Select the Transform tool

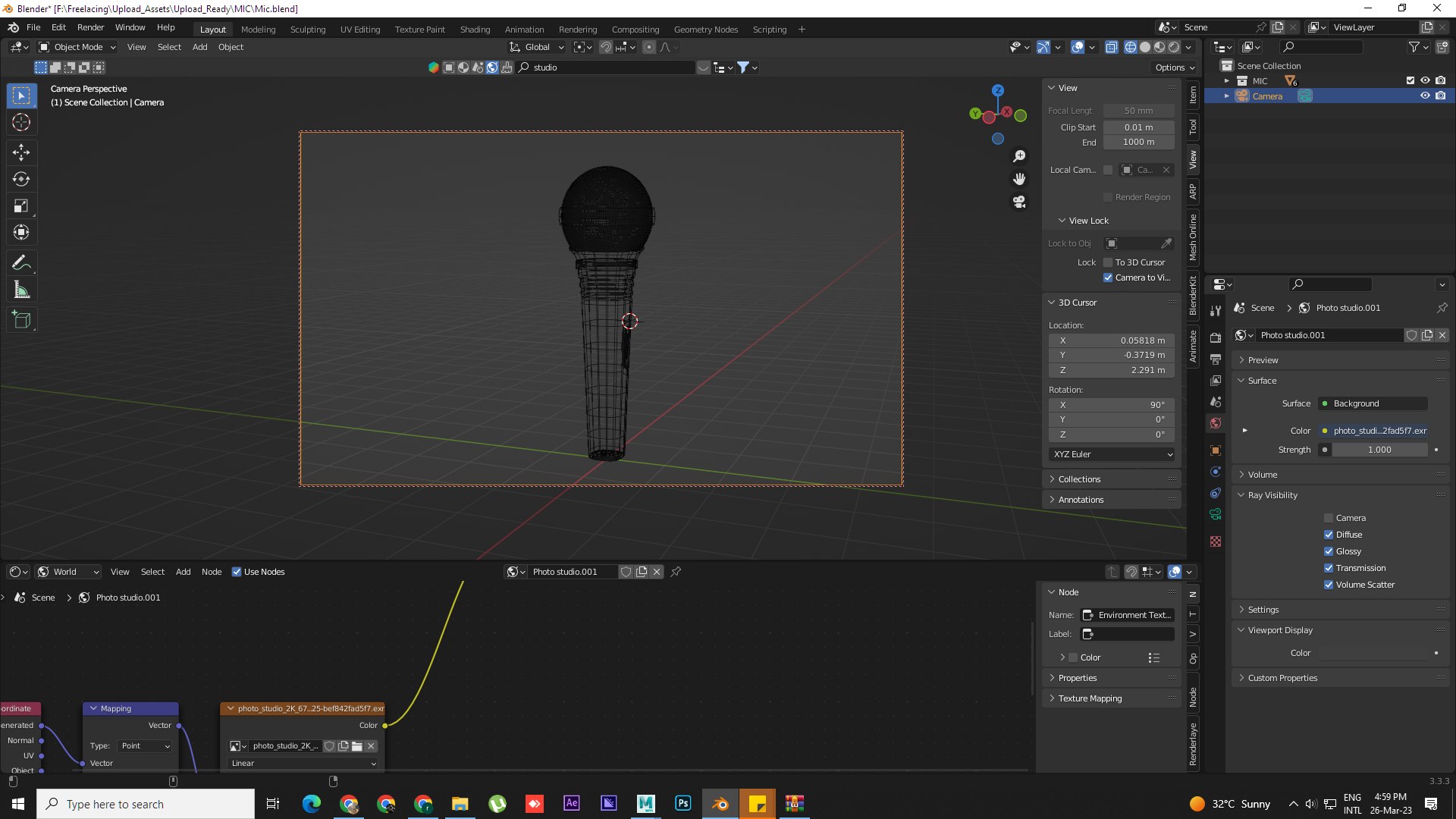[x=21, y=232]
